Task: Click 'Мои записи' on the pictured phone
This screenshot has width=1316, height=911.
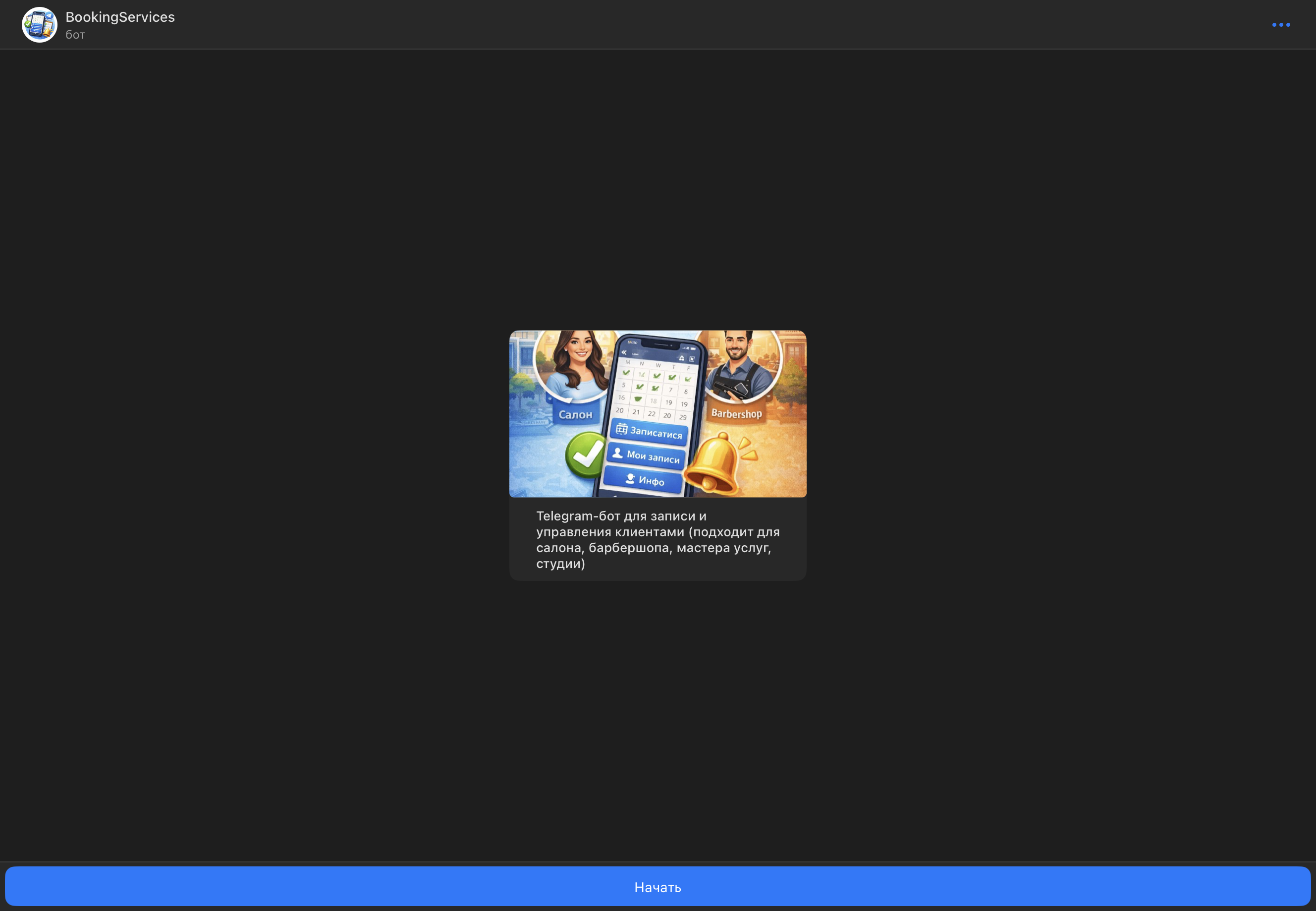Action: (647, 455)
